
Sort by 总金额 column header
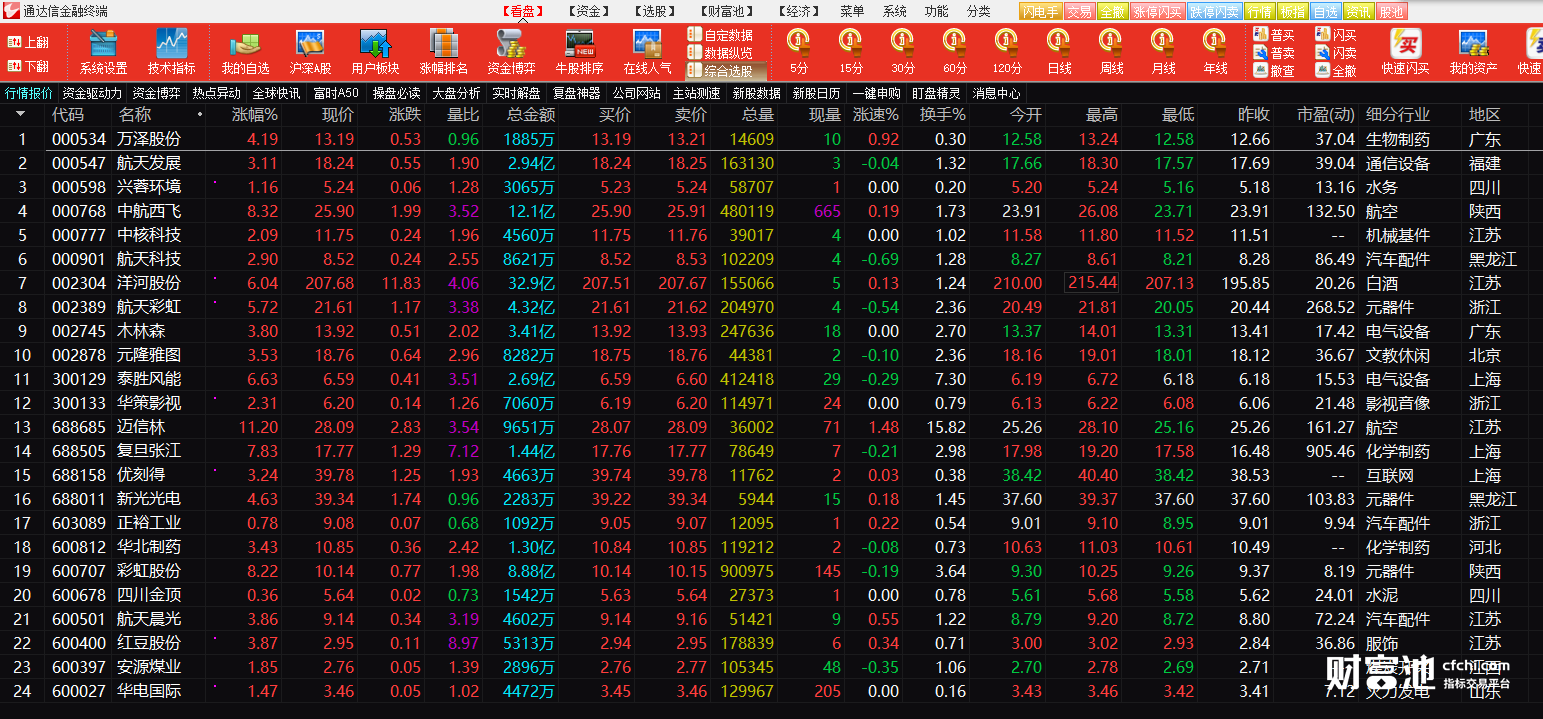pos(531,114)
